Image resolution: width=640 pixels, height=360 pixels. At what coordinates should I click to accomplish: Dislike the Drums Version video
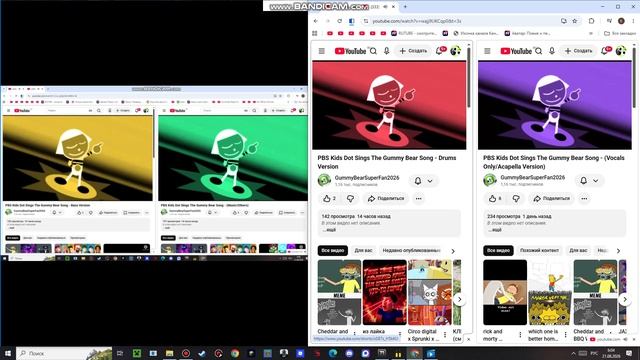click(350, 198)
